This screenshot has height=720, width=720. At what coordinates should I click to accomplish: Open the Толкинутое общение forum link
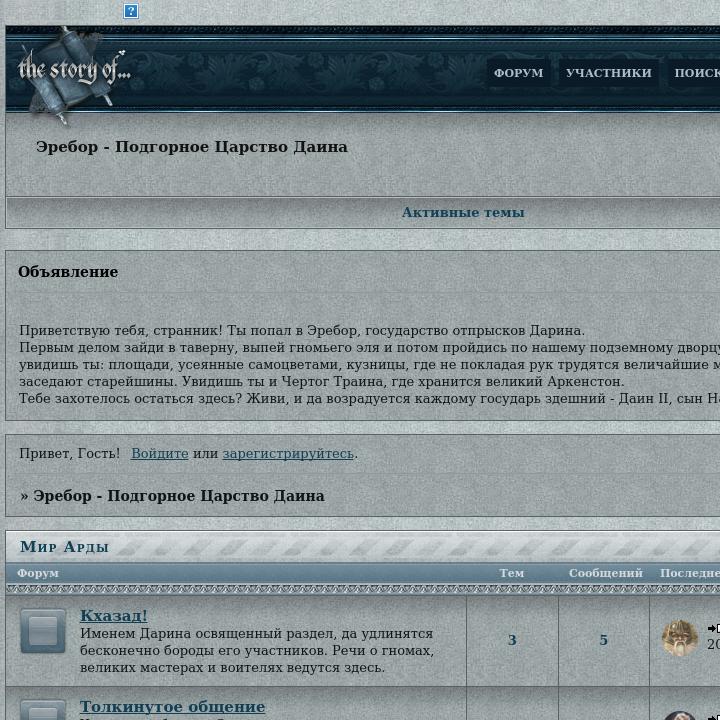[172, 706]
